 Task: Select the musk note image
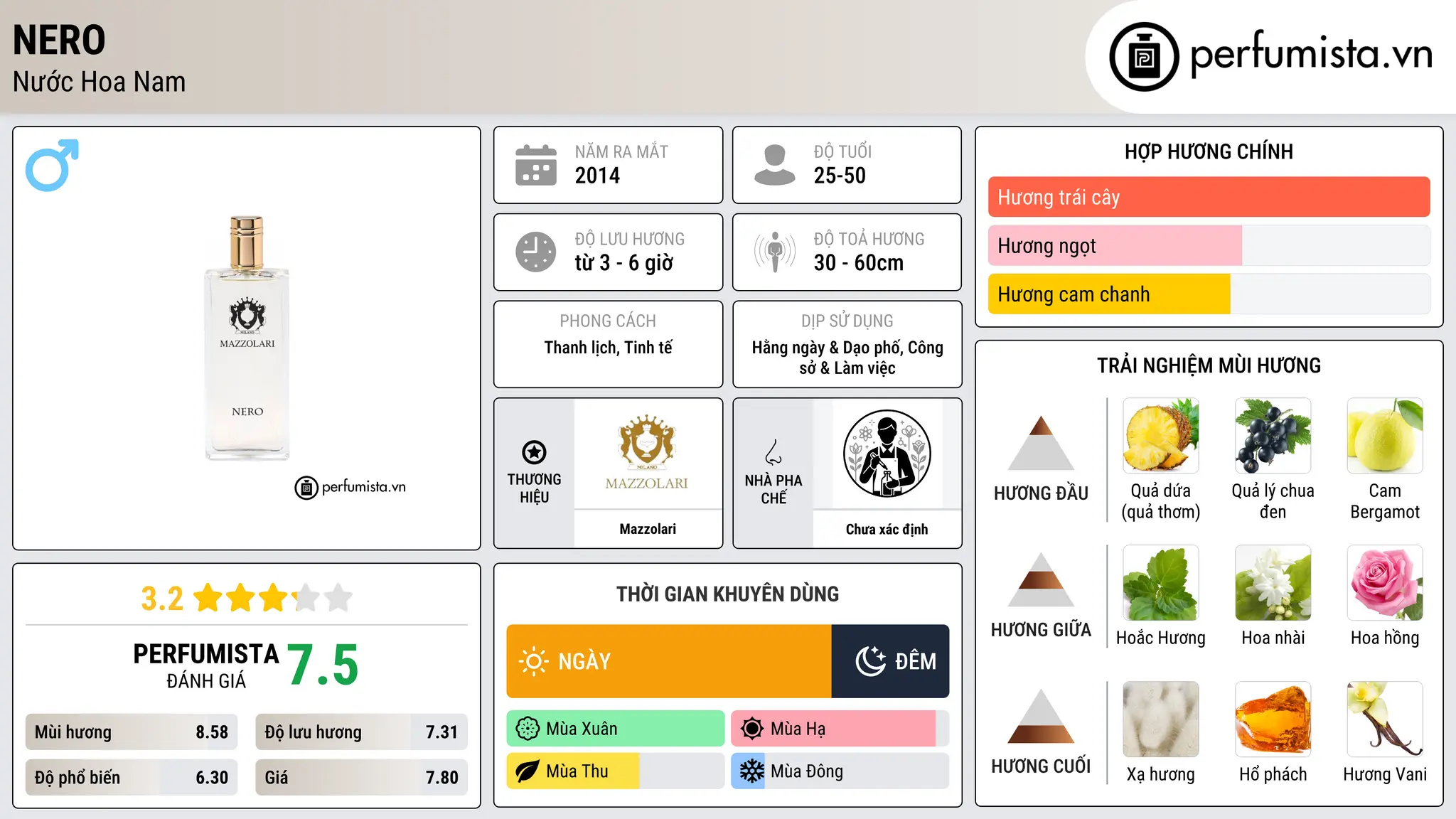(x=1160, y=719)
